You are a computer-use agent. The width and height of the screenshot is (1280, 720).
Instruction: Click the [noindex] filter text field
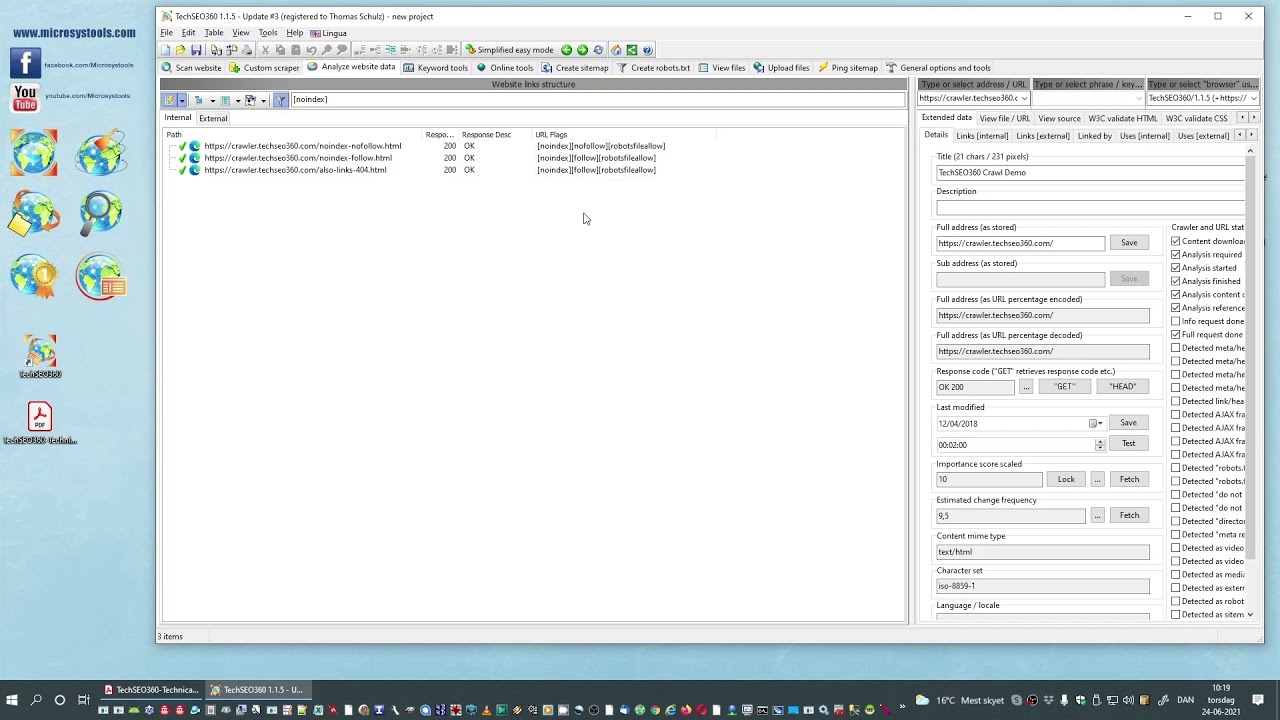click(x=597, y=100)
